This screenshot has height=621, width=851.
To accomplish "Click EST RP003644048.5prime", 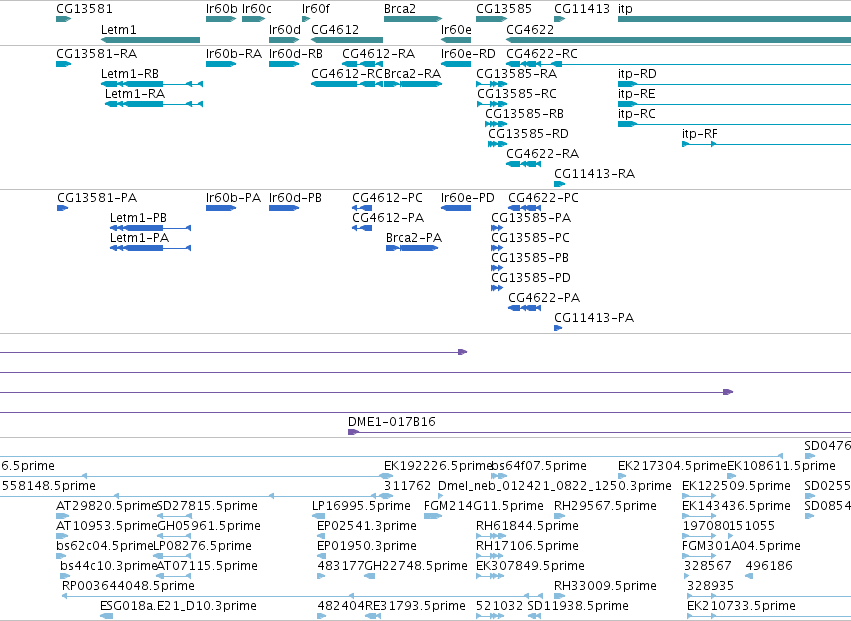I will (128, 586).
